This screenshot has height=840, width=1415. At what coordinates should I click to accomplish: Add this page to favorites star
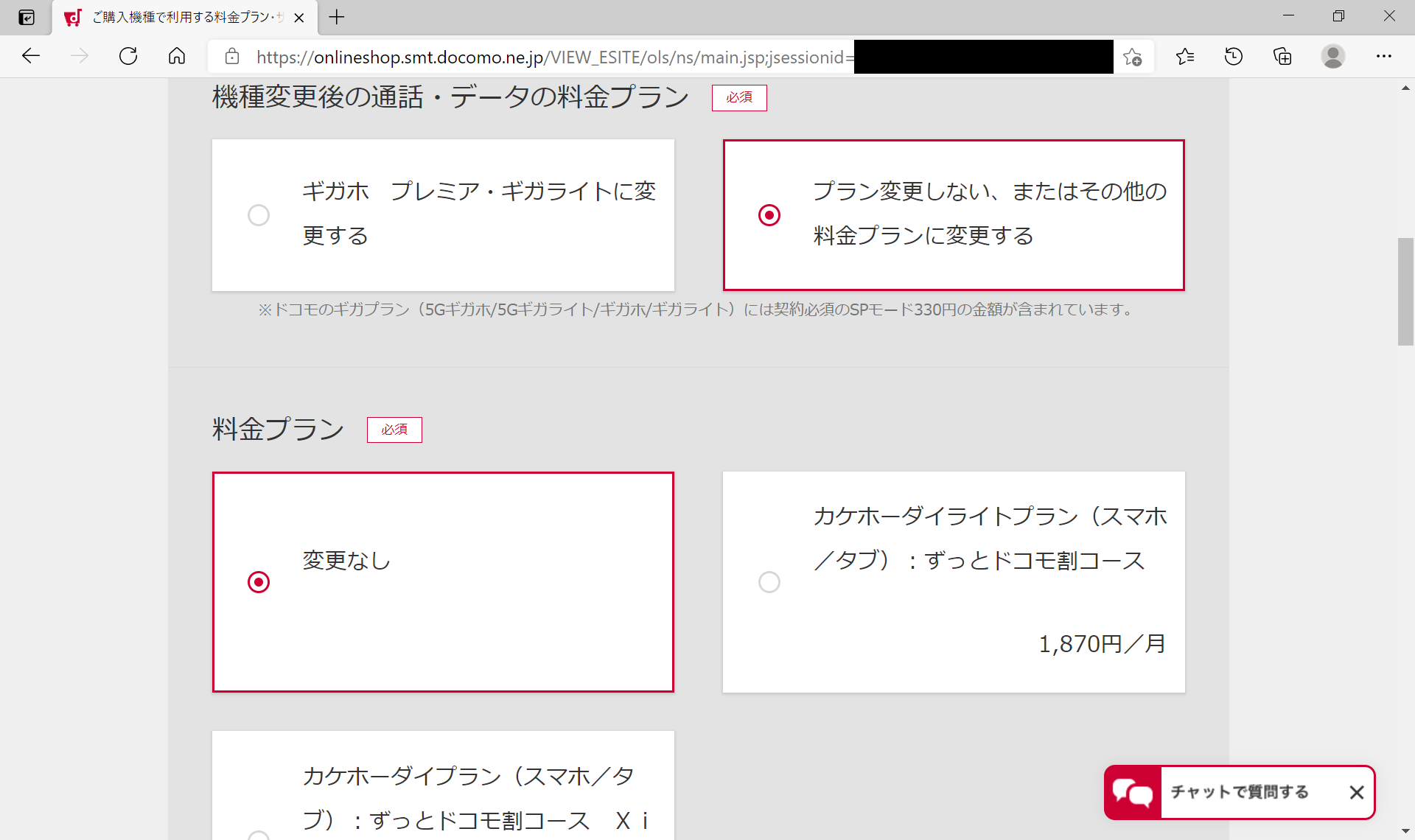click(1133, 57)
